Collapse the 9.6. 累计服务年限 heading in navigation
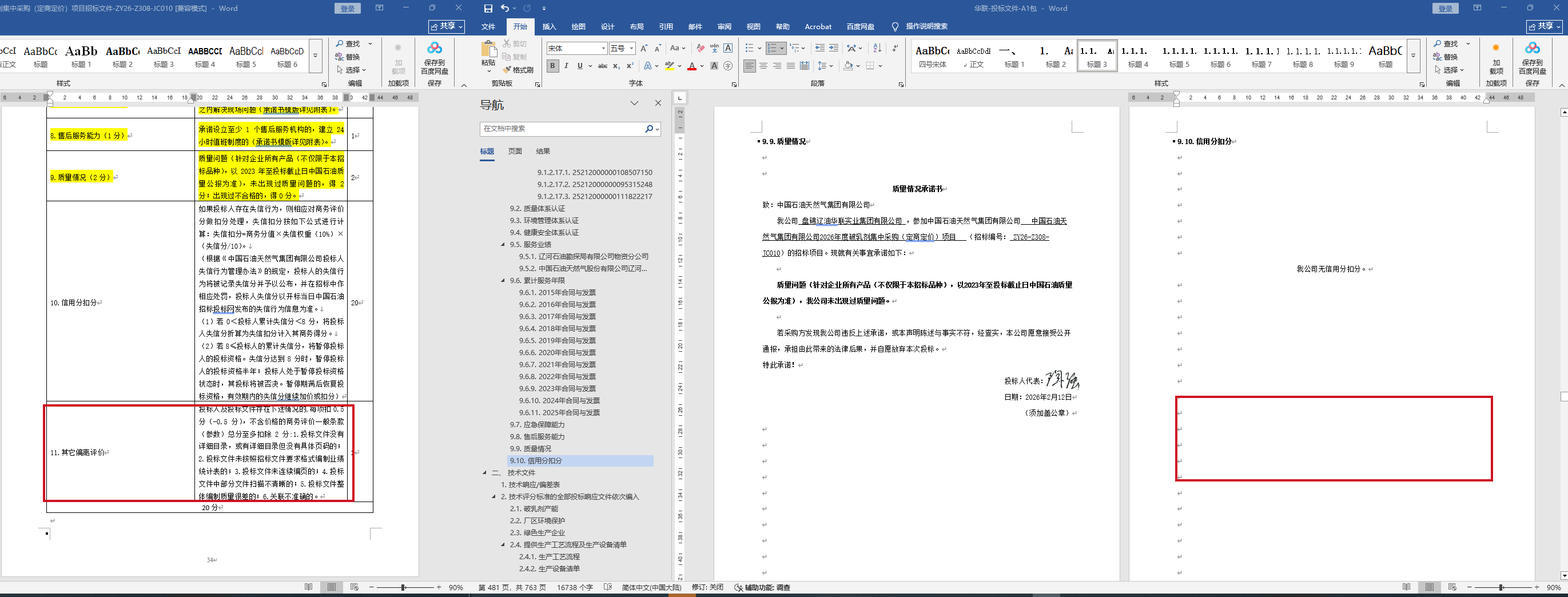This screenshot has width=1568, height=597. tap(503, 281)
